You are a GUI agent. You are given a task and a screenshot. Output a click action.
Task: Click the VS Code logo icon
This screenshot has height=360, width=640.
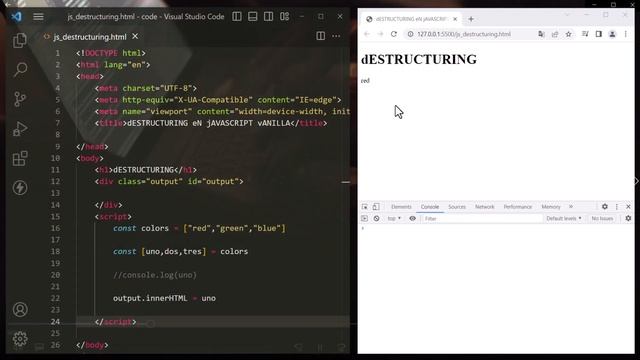pyautogui.click(x=17, y=17)
